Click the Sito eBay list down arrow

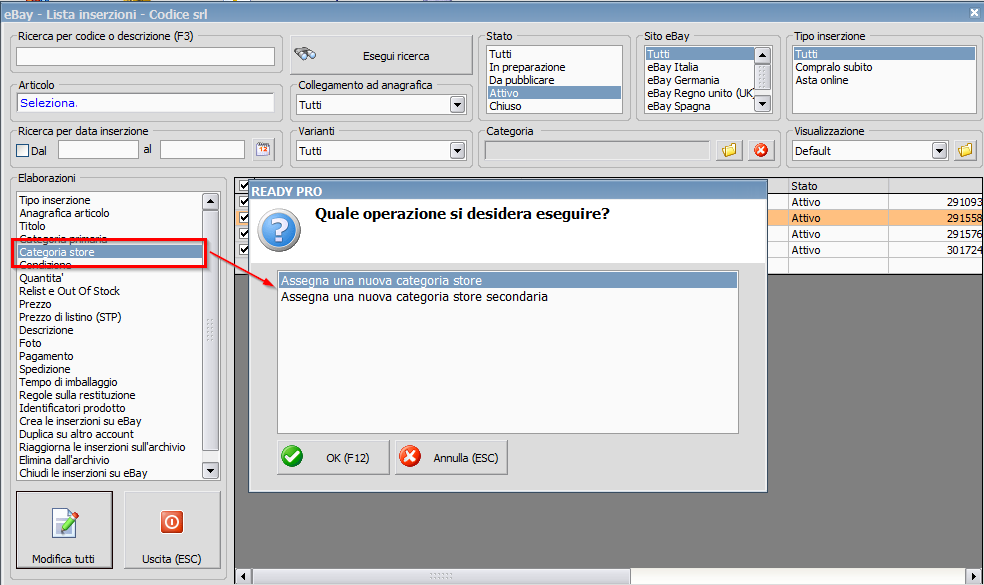(762, 104)
